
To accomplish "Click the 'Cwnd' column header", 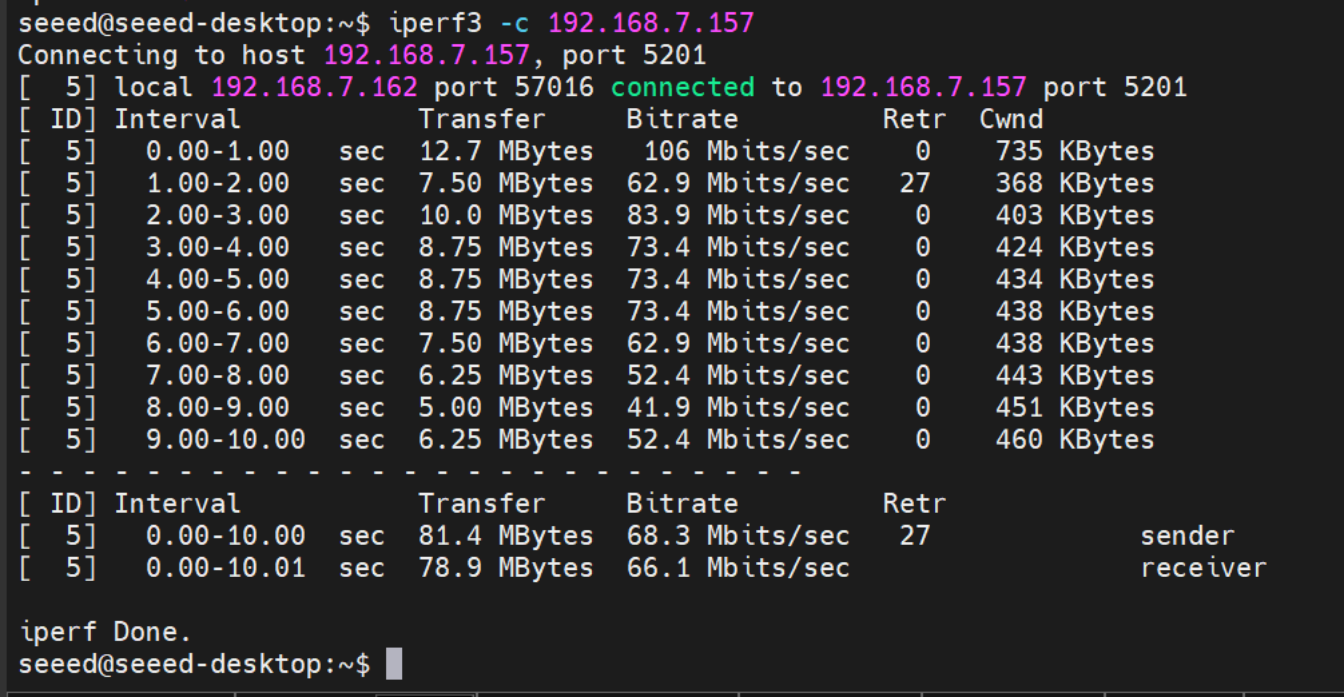I will click(x=1011, y=119).
